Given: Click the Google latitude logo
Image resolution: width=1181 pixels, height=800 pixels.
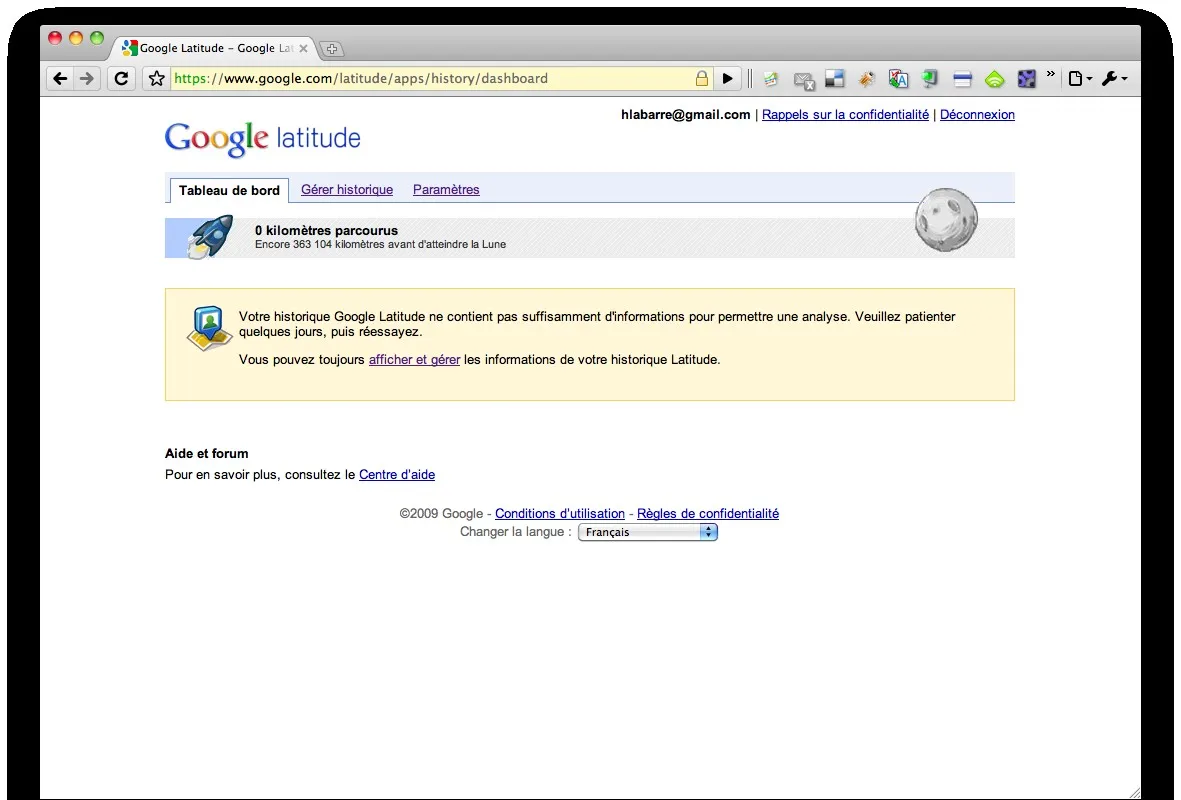Looking at the screenshot, I should click(262, 139).
